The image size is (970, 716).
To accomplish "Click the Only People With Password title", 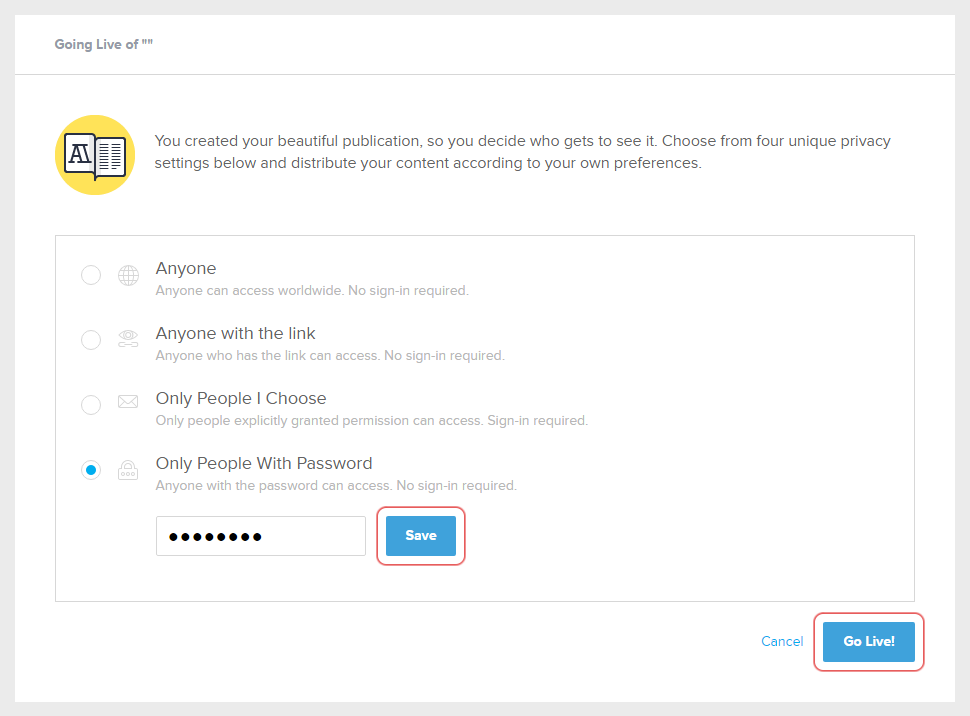I will click(x=264, y=463).
